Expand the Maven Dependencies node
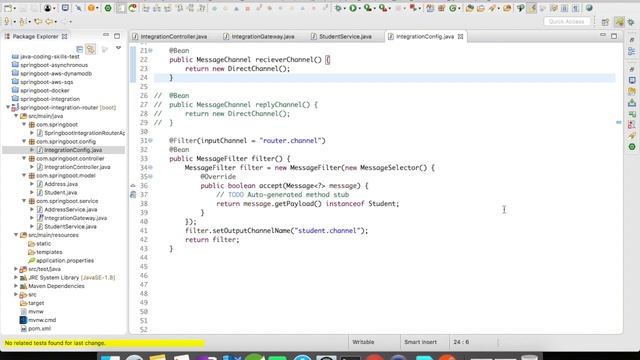640x360 pixels. 16,286
